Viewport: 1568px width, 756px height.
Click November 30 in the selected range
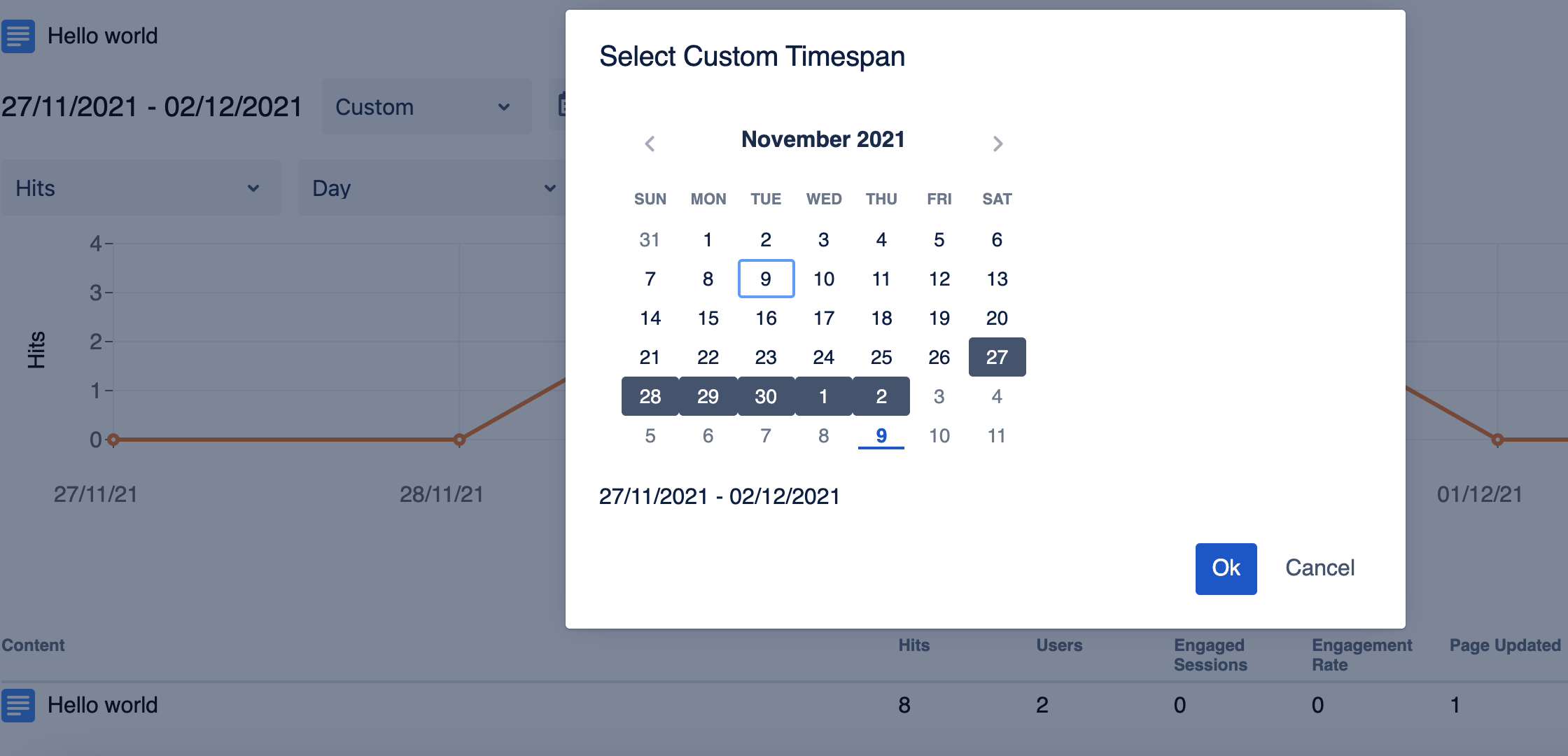[x=766, y=396]
